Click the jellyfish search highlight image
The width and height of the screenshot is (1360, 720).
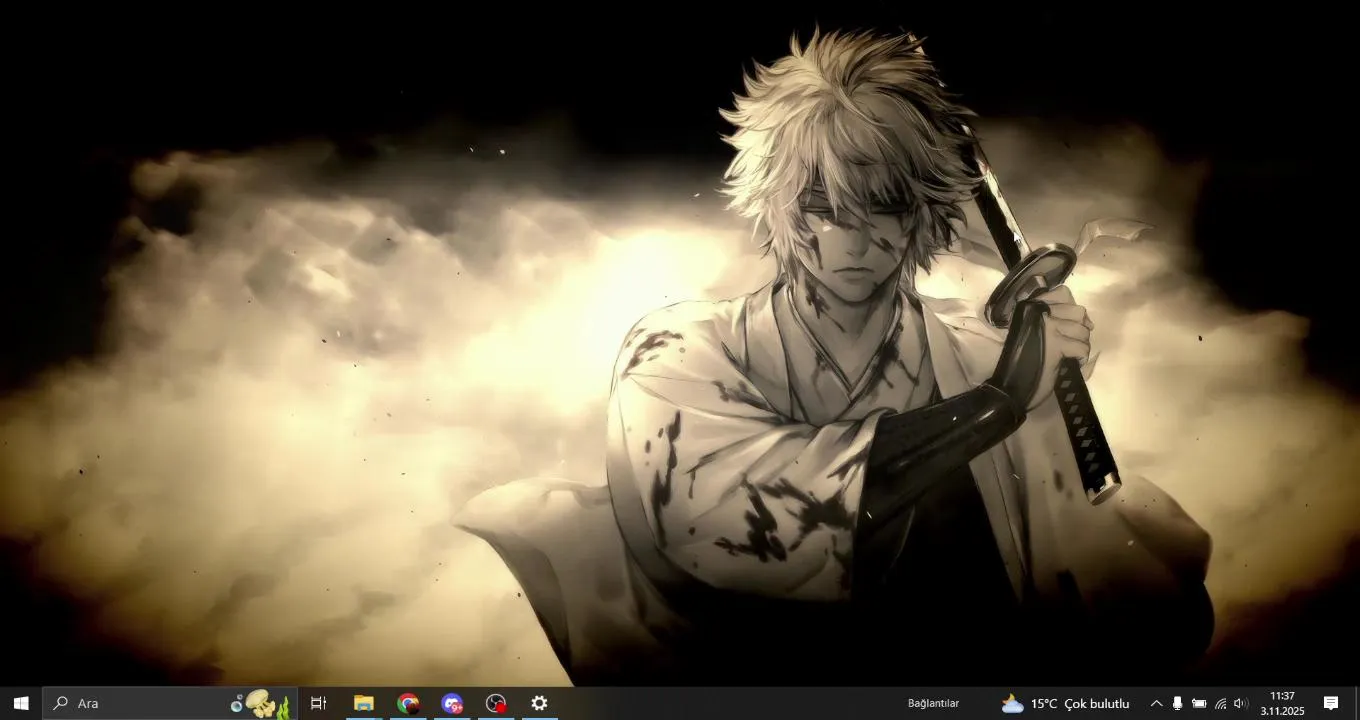[x=262, y=703]
